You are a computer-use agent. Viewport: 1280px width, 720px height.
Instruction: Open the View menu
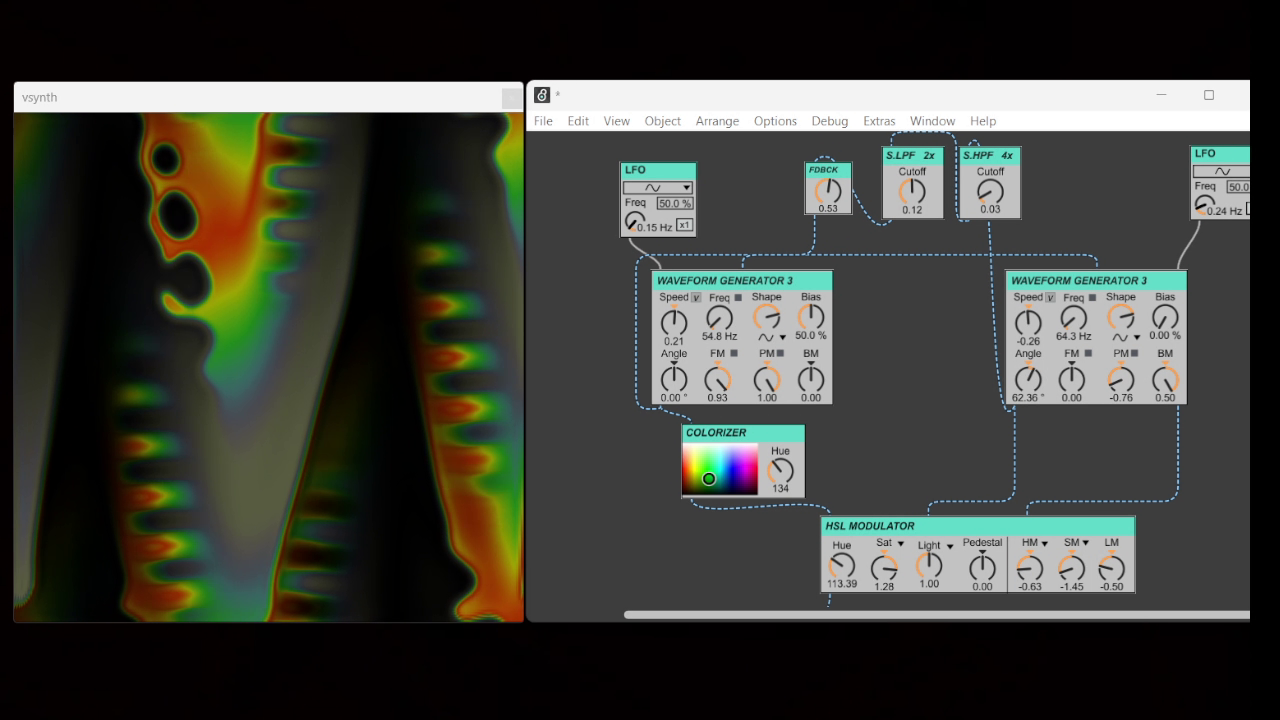pos(616,121)
